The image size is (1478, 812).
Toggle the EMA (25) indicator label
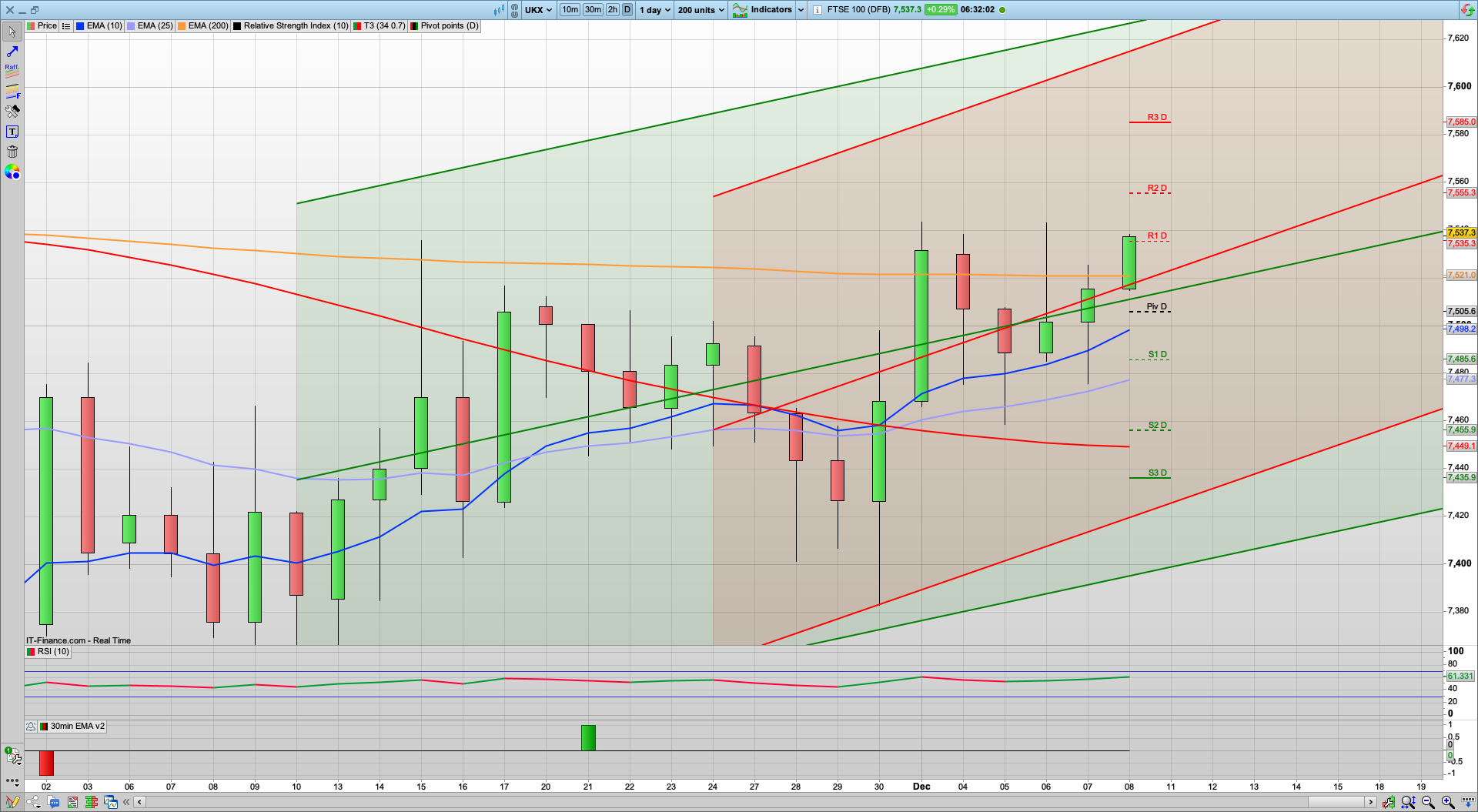pos(150,25)
